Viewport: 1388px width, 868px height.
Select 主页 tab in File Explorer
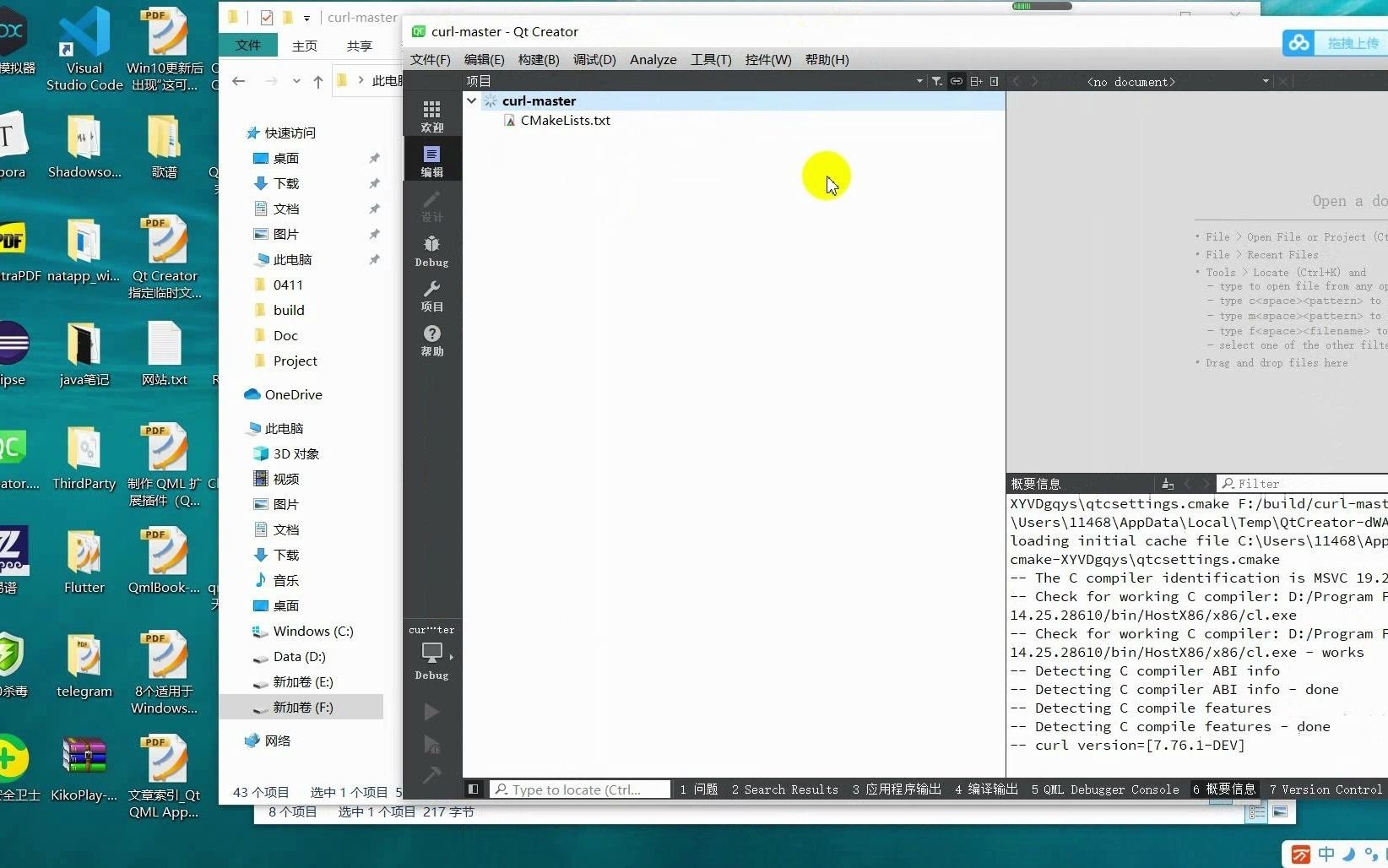click(304, 46)
